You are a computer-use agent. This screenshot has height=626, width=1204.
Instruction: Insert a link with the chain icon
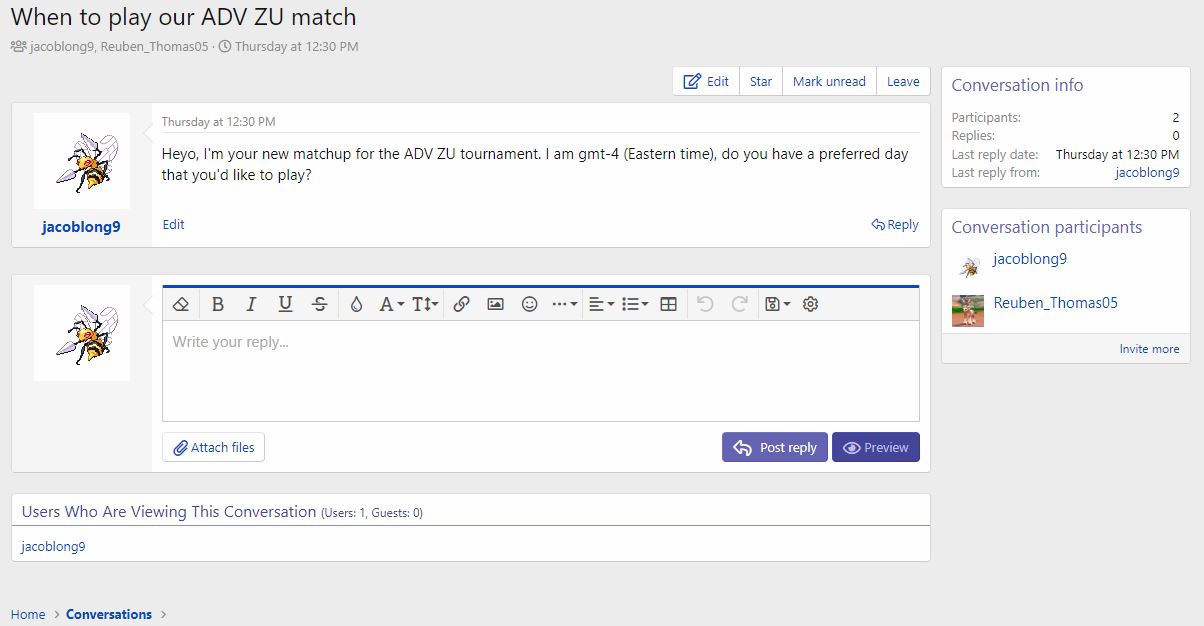coord(461,304)
